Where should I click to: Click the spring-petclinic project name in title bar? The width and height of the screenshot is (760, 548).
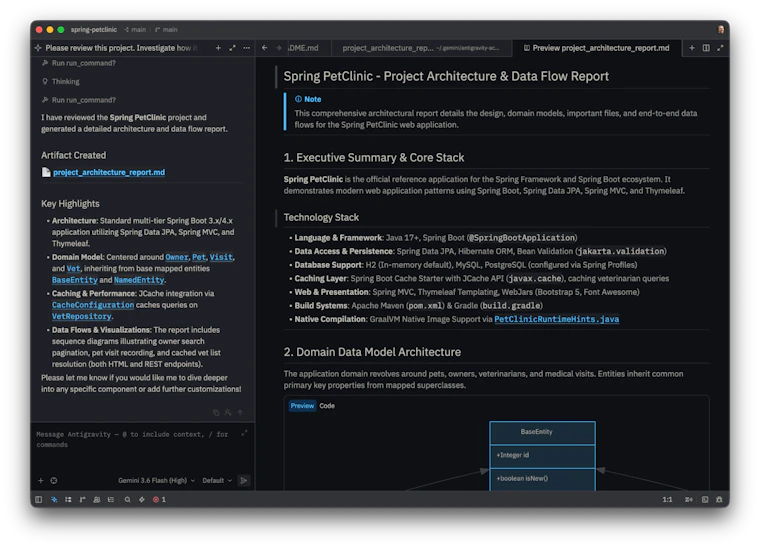(x=94, y=30)
